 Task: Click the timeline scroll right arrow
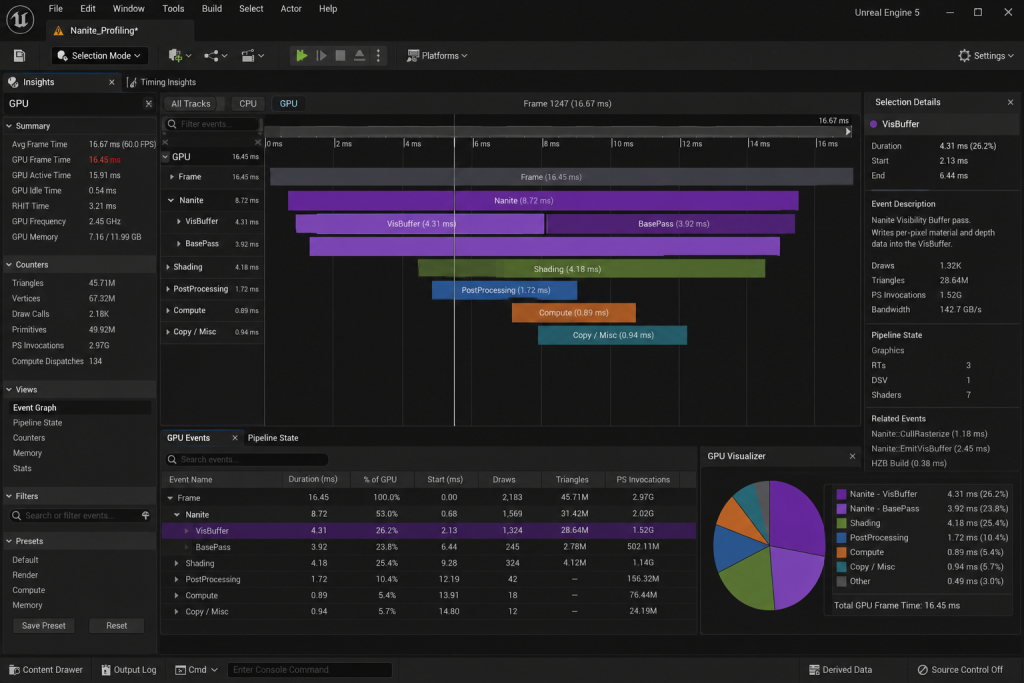pyautogui.click(x=848, y=132)
